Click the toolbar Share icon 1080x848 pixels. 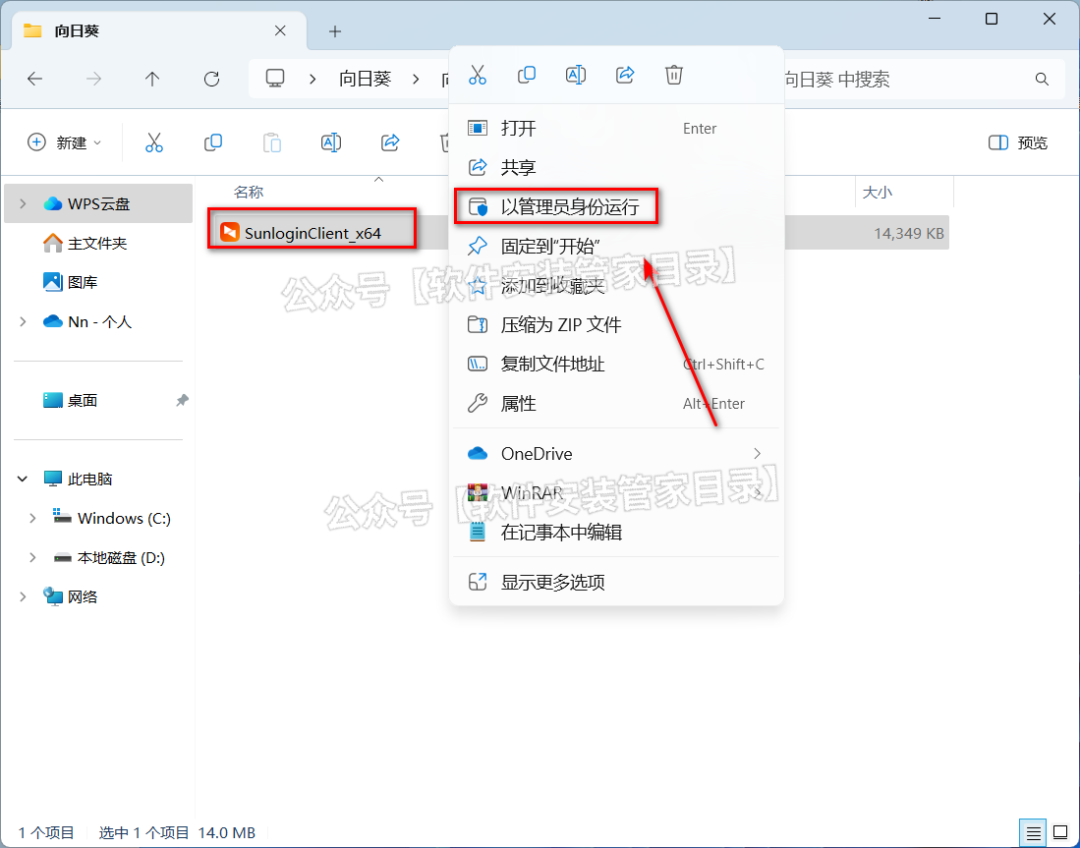pyautogui.click(x=390, y=143)
